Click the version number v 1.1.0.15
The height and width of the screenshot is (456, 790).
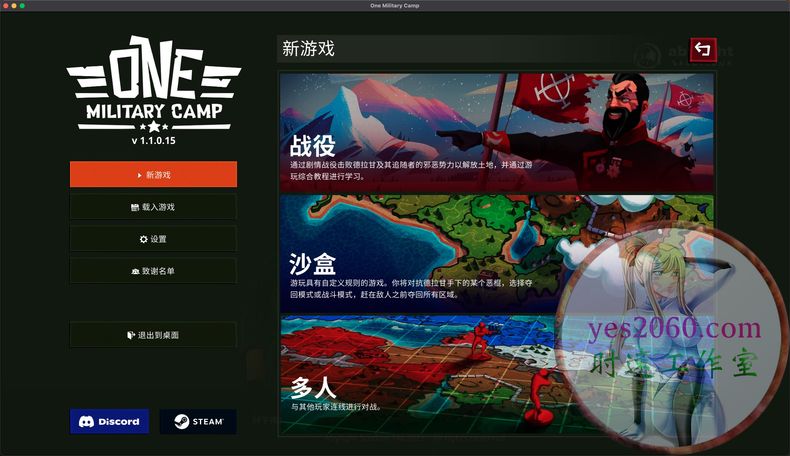153,141
